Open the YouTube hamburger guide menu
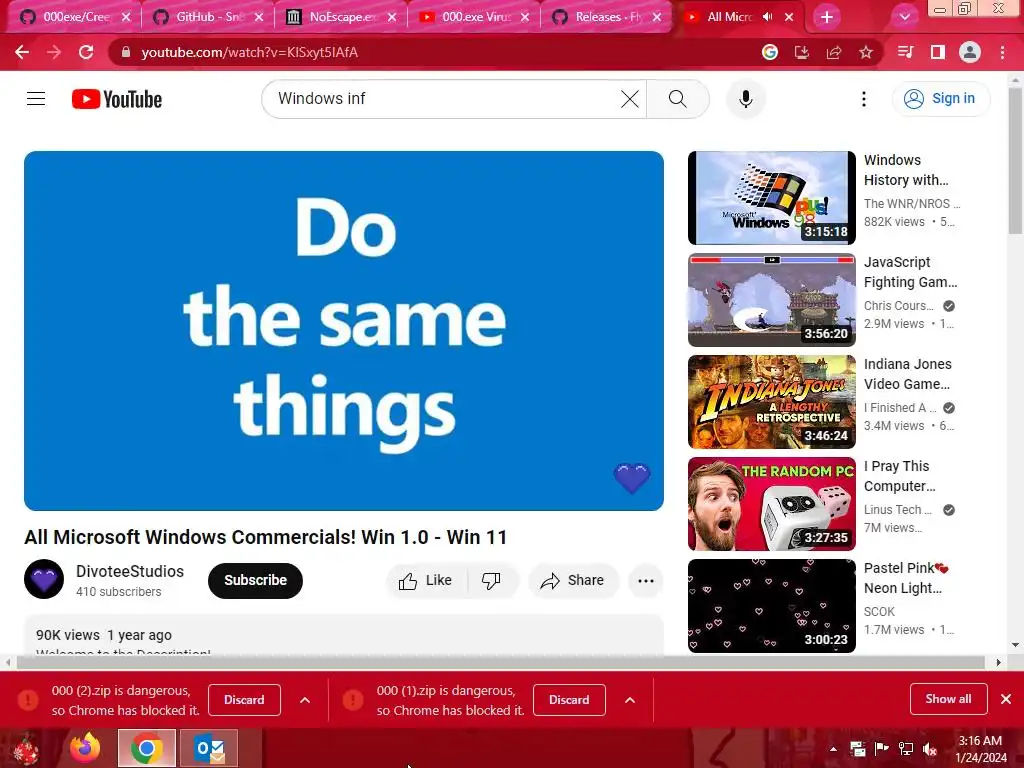The width and height of the screenshot is (1024, 768). click(x=36, y=99)
